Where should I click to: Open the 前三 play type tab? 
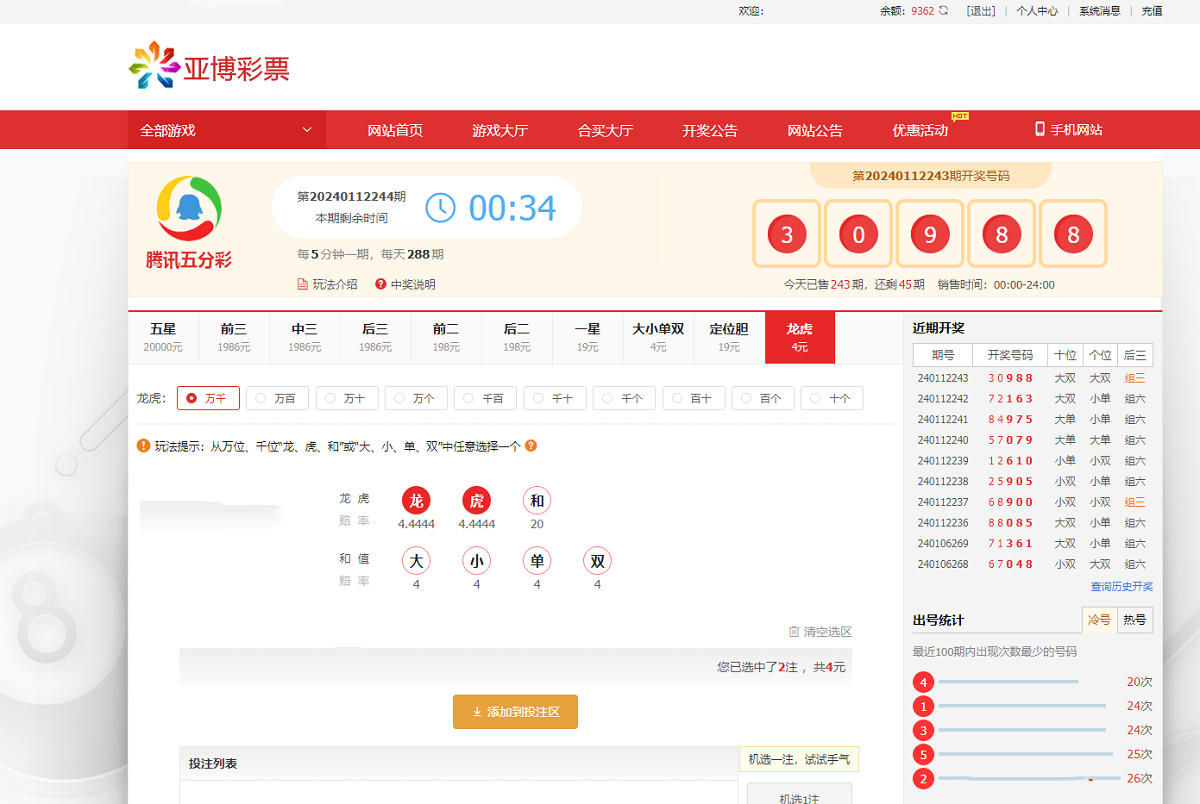click(x=234, y=338)
